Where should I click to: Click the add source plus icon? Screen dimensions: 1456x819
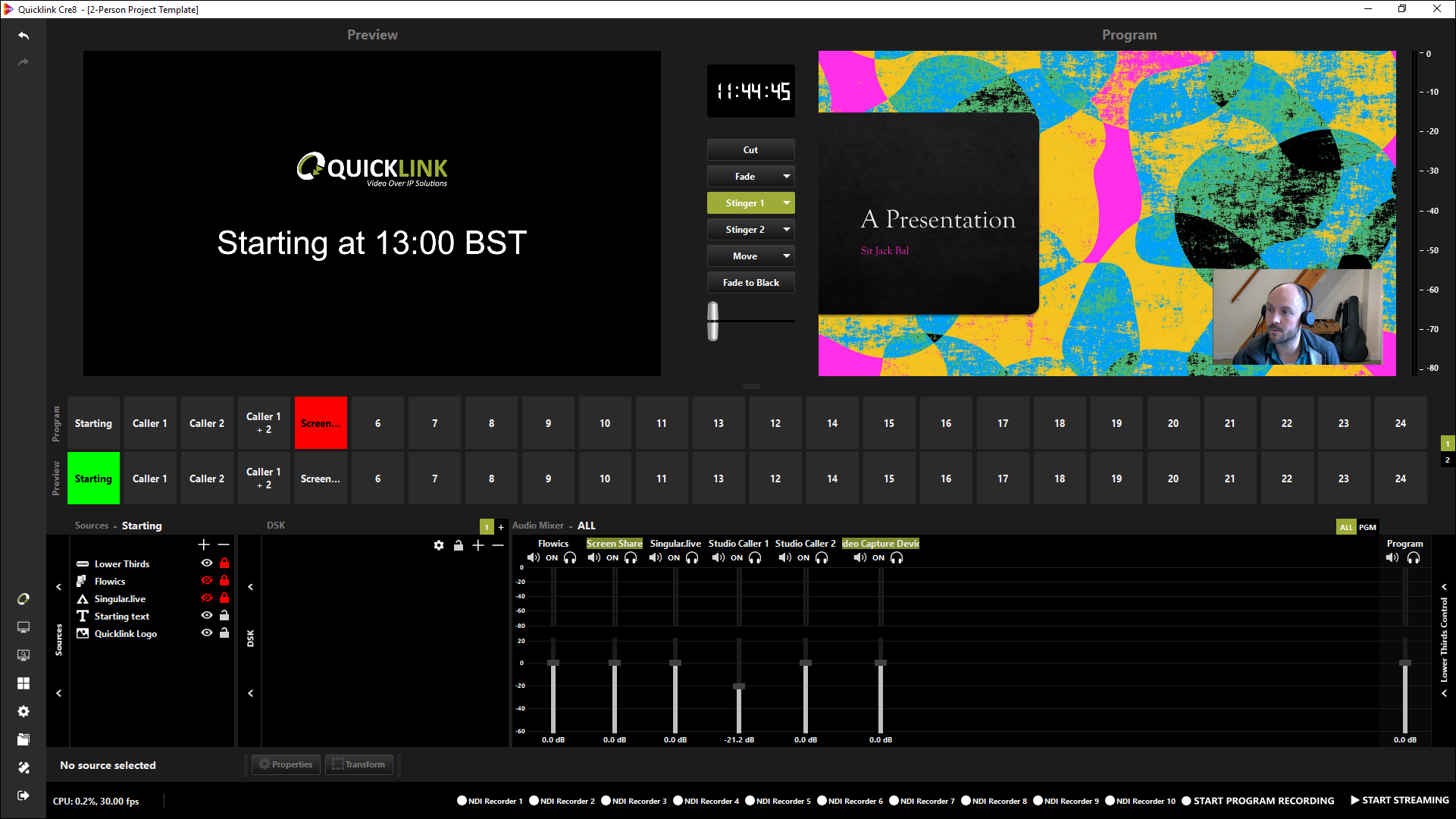click(203, 544)
